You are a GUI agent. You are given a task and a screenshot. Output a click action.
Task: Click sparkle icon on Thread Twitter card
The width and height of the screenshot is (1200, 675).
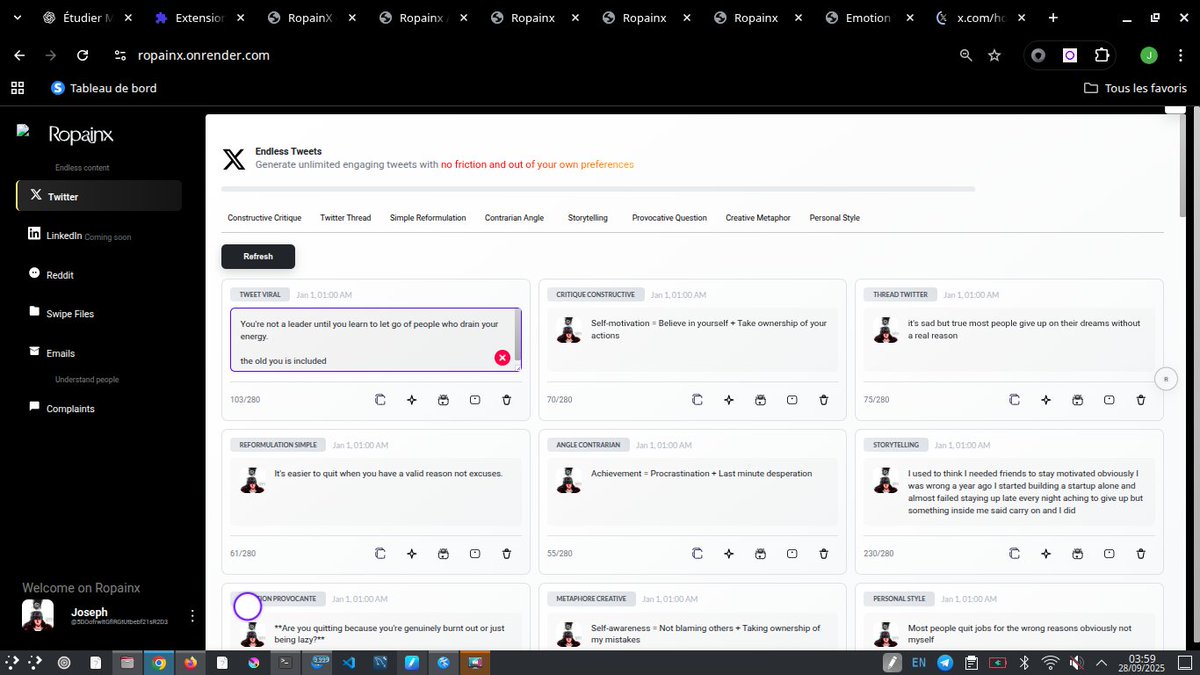click(x=1046, y=400)
